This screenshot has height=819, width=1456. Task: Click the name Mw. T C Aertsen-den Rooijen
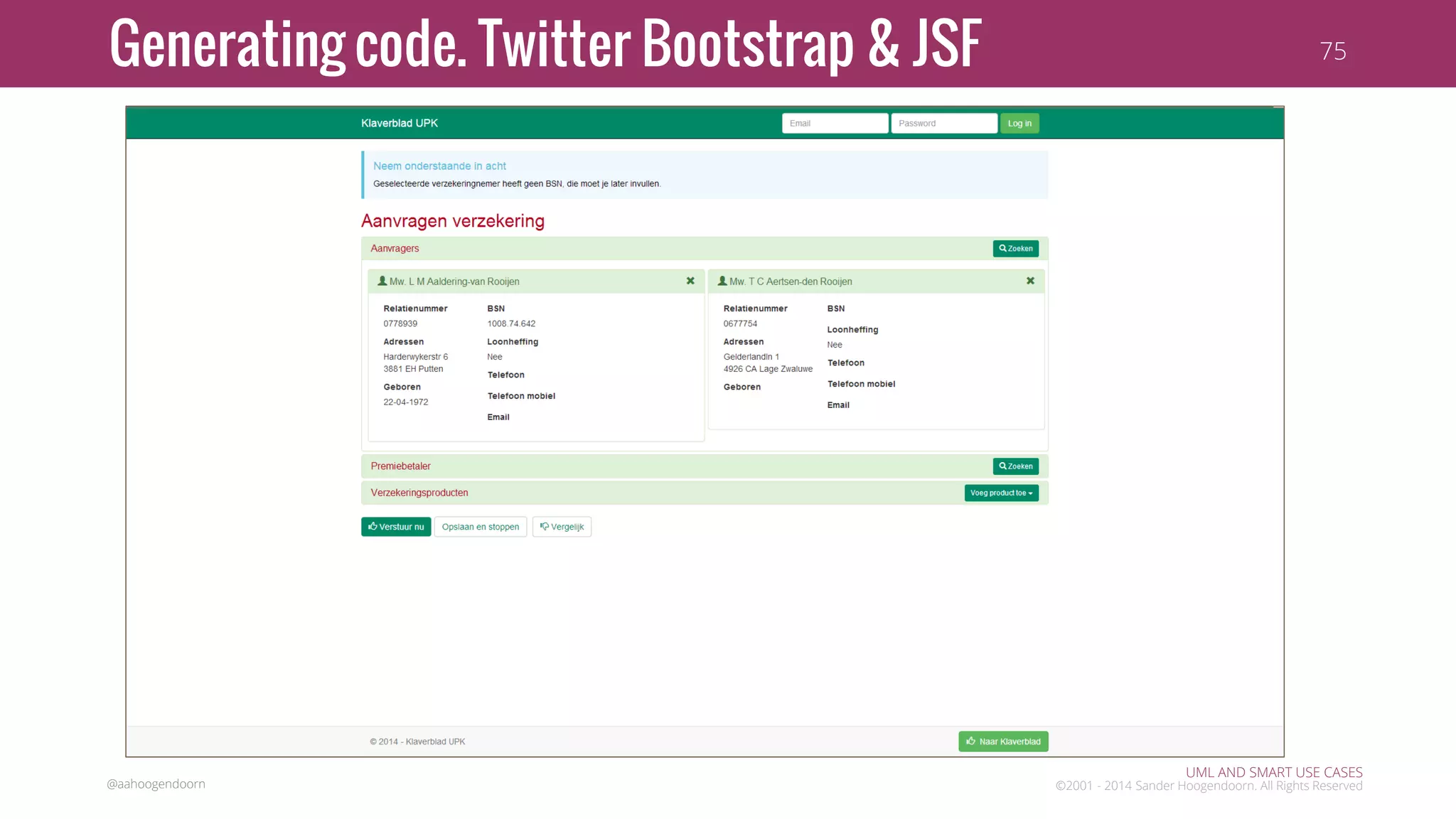(791, 282)
